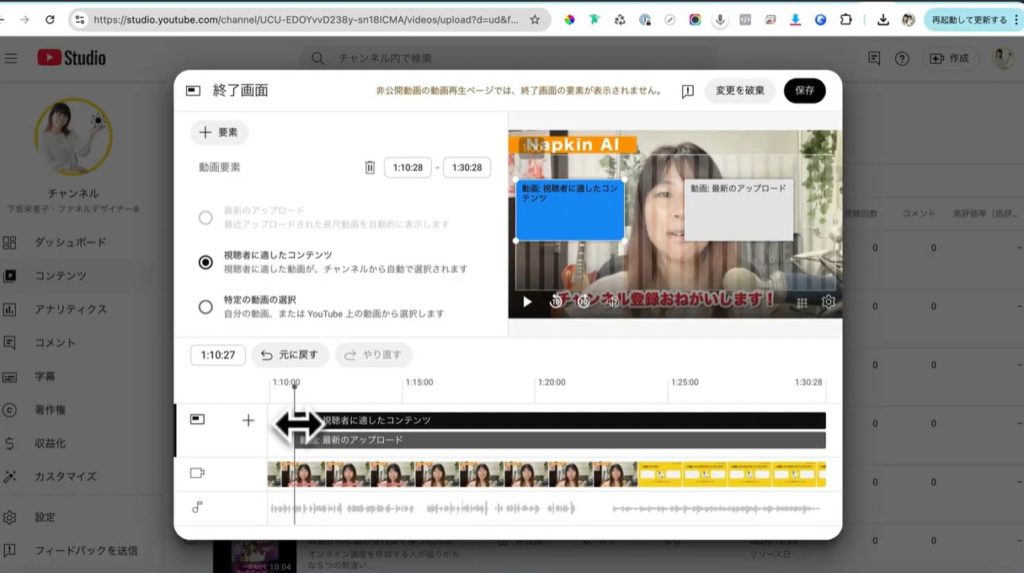Select 特定の動画の選択 radio option
This screenshot has height=573, width=1024.
[x=206, y=307]
